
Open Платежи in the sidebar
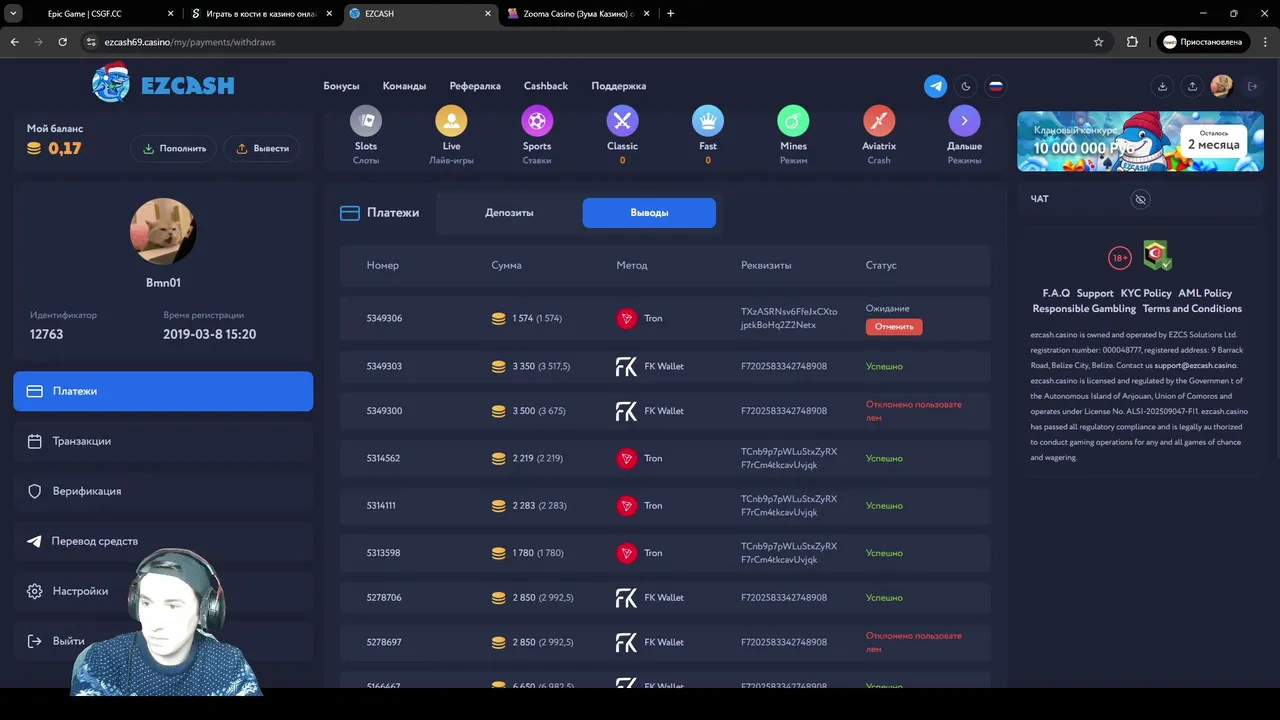tap(163, 391)
